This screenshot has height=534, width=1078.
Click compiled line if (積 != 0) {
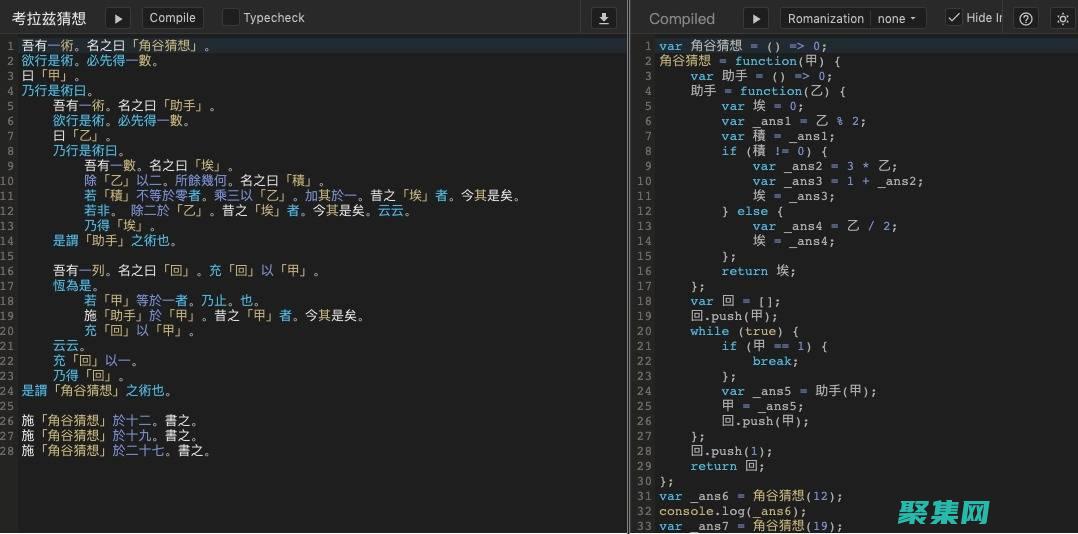click(x=775, y=151)
